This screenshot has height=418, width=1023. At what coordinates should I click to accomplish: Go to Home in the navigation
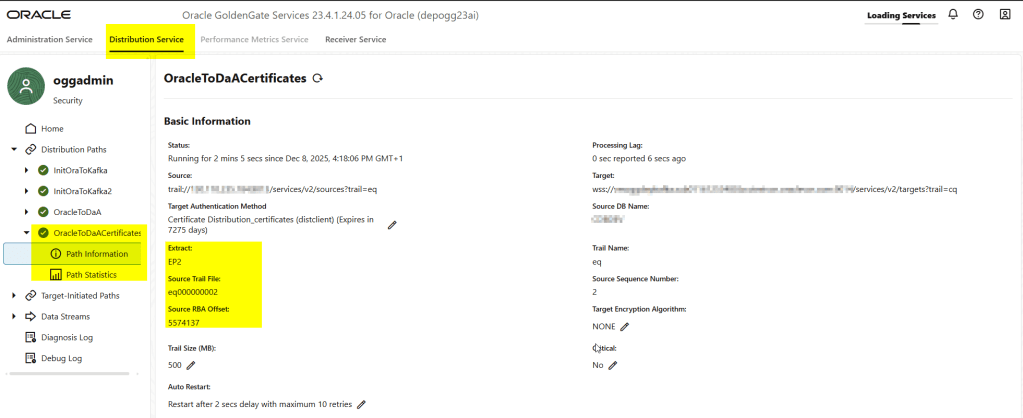tap(51, 128)
